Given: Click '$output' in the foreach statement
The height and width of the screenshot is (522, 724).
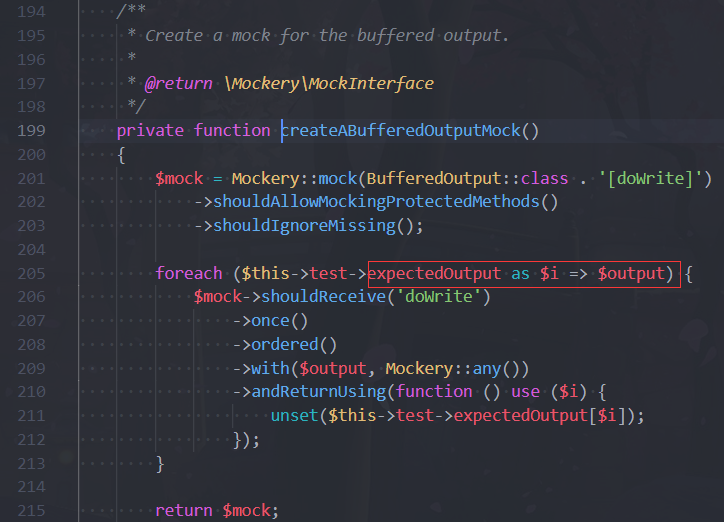Looking at the screenshot, I should click(631, 274).
